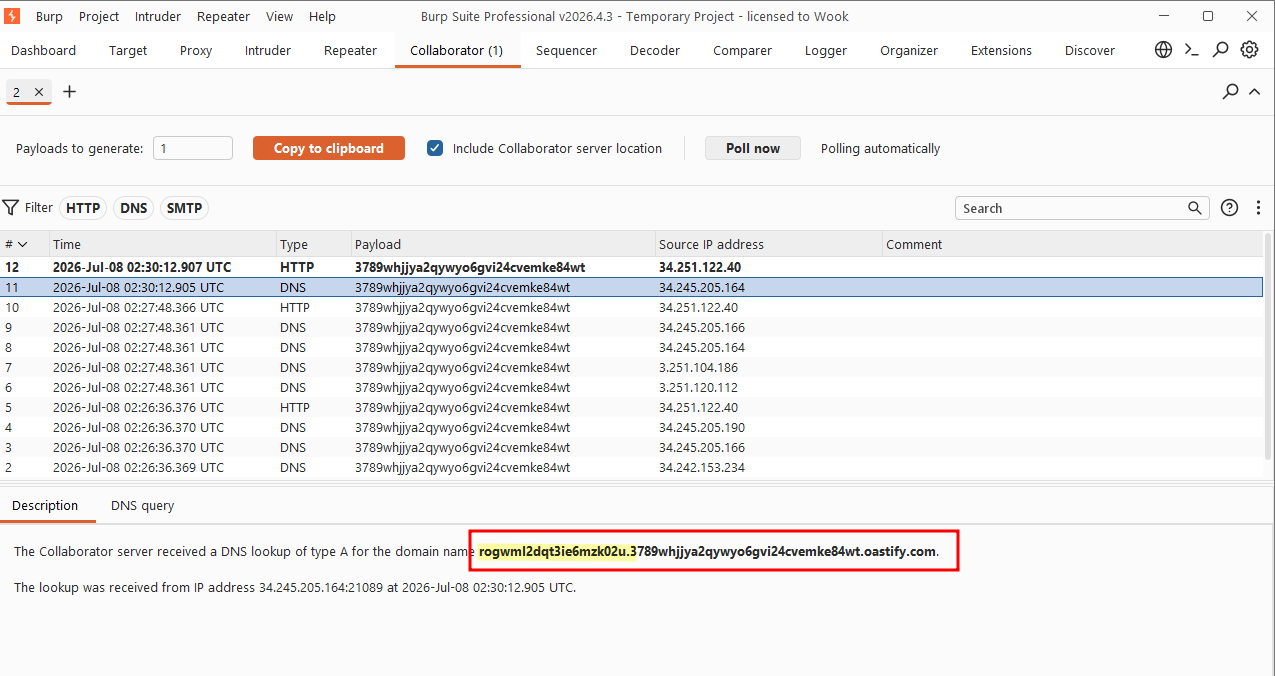Open Burp settings gear icon
The image size is (1275, 676).
[x=1250, y=50]
